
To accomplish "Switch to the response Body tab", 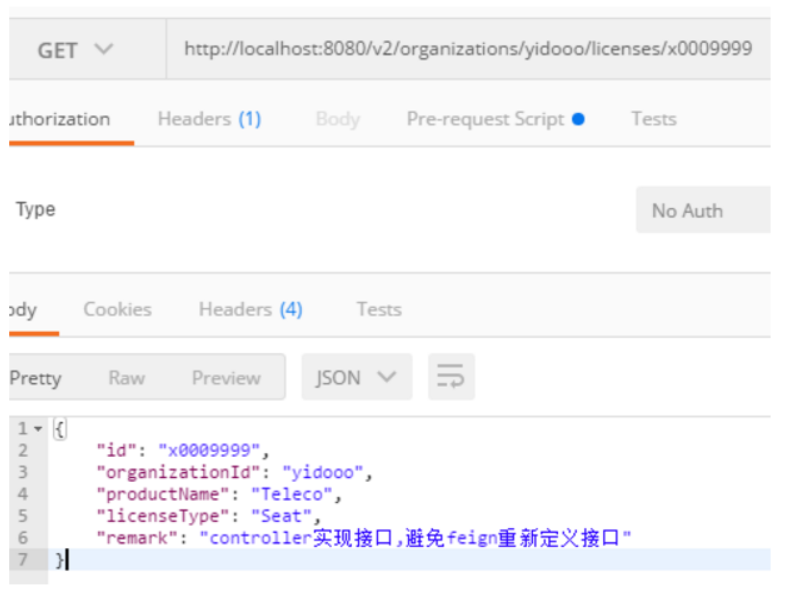I will (x=23, y=310).
